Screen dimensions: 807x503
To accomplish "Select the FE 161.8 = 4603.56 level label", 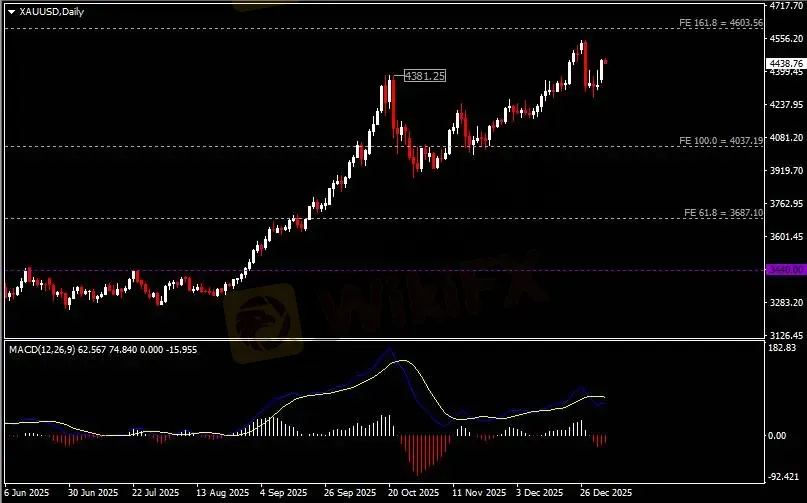I will tap(721, 23).
